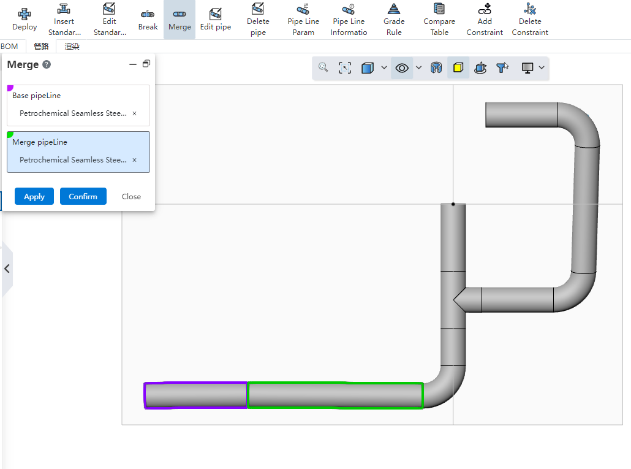Select the purple highlighted pipe segment
Viewport: 631px width, 469px height.
196,395
